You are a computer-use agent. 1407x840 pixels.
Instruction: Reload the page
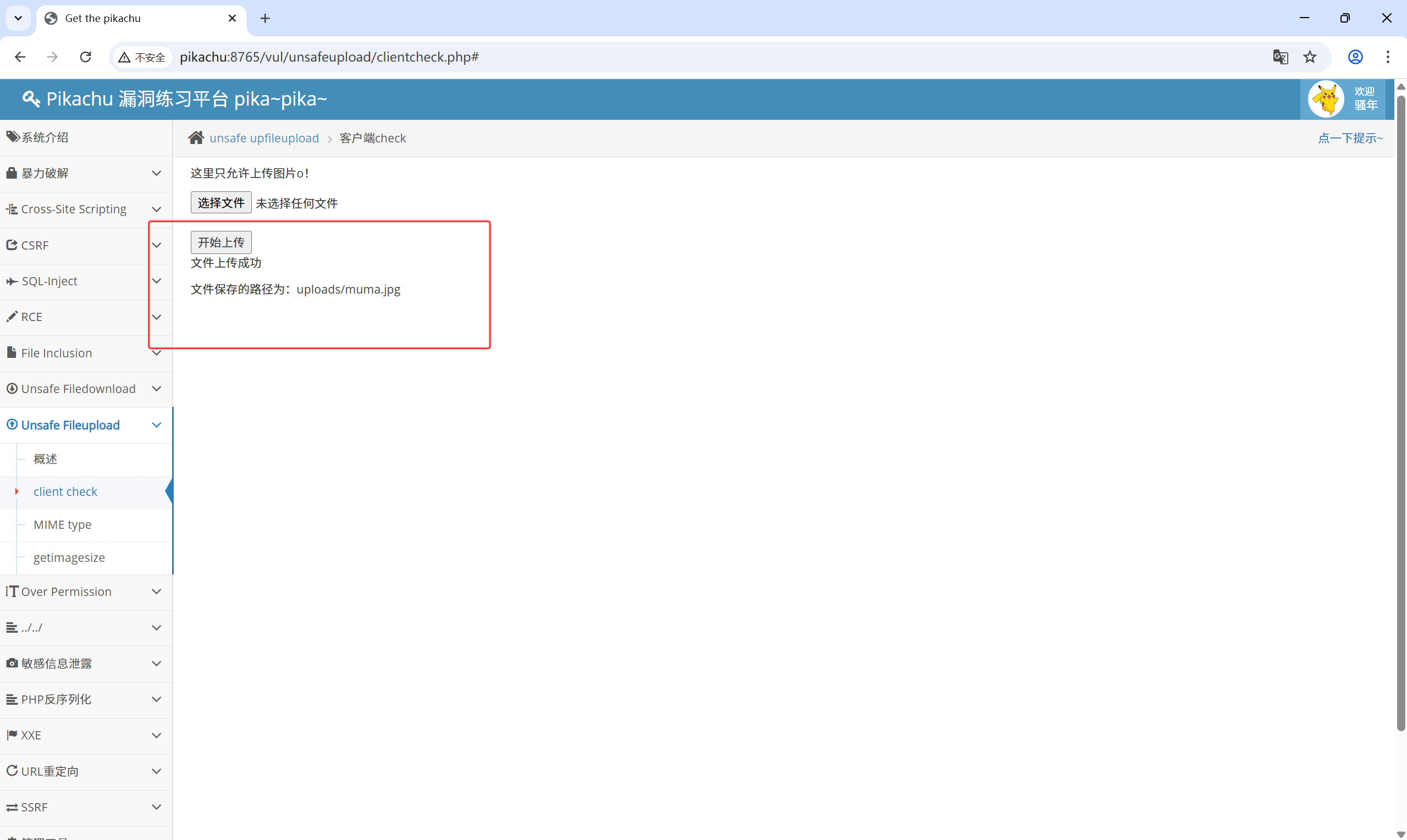pos(85,57)
